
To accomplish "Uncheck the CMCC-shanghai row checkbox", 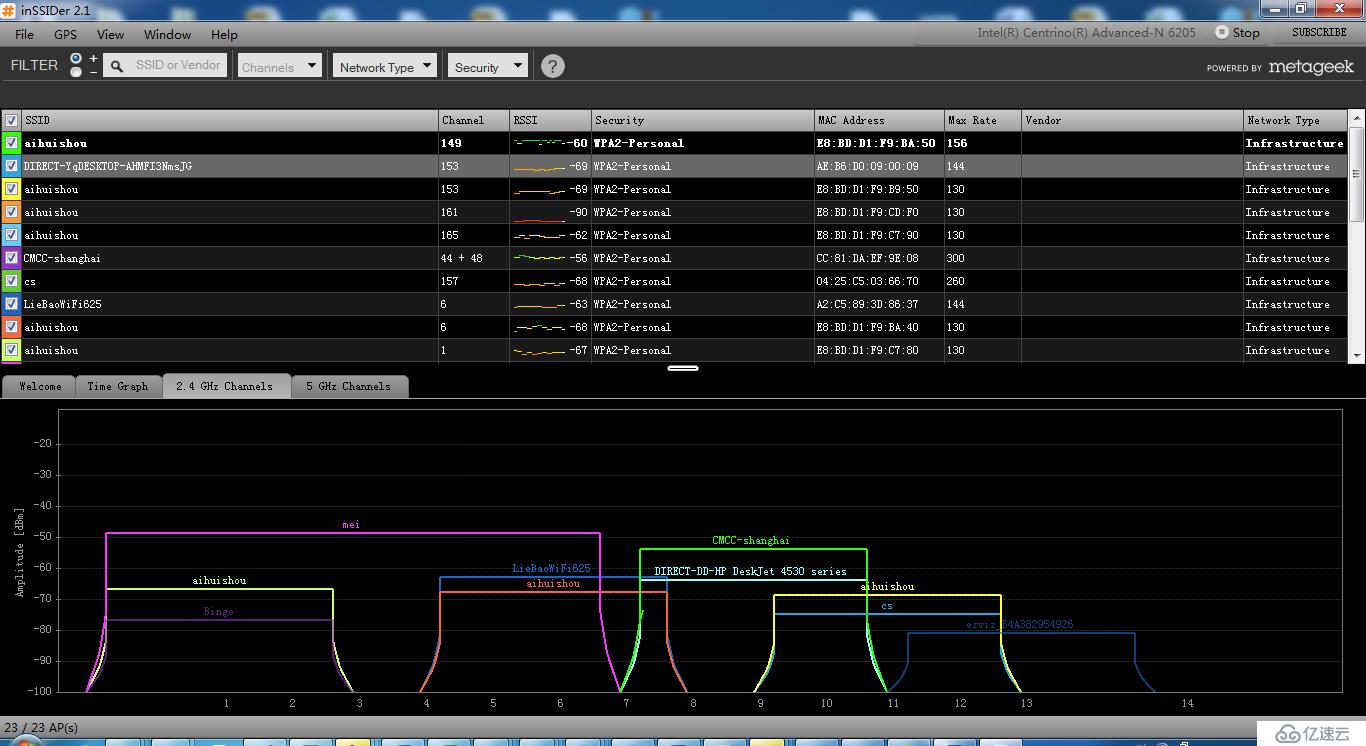I will point(11,258).
